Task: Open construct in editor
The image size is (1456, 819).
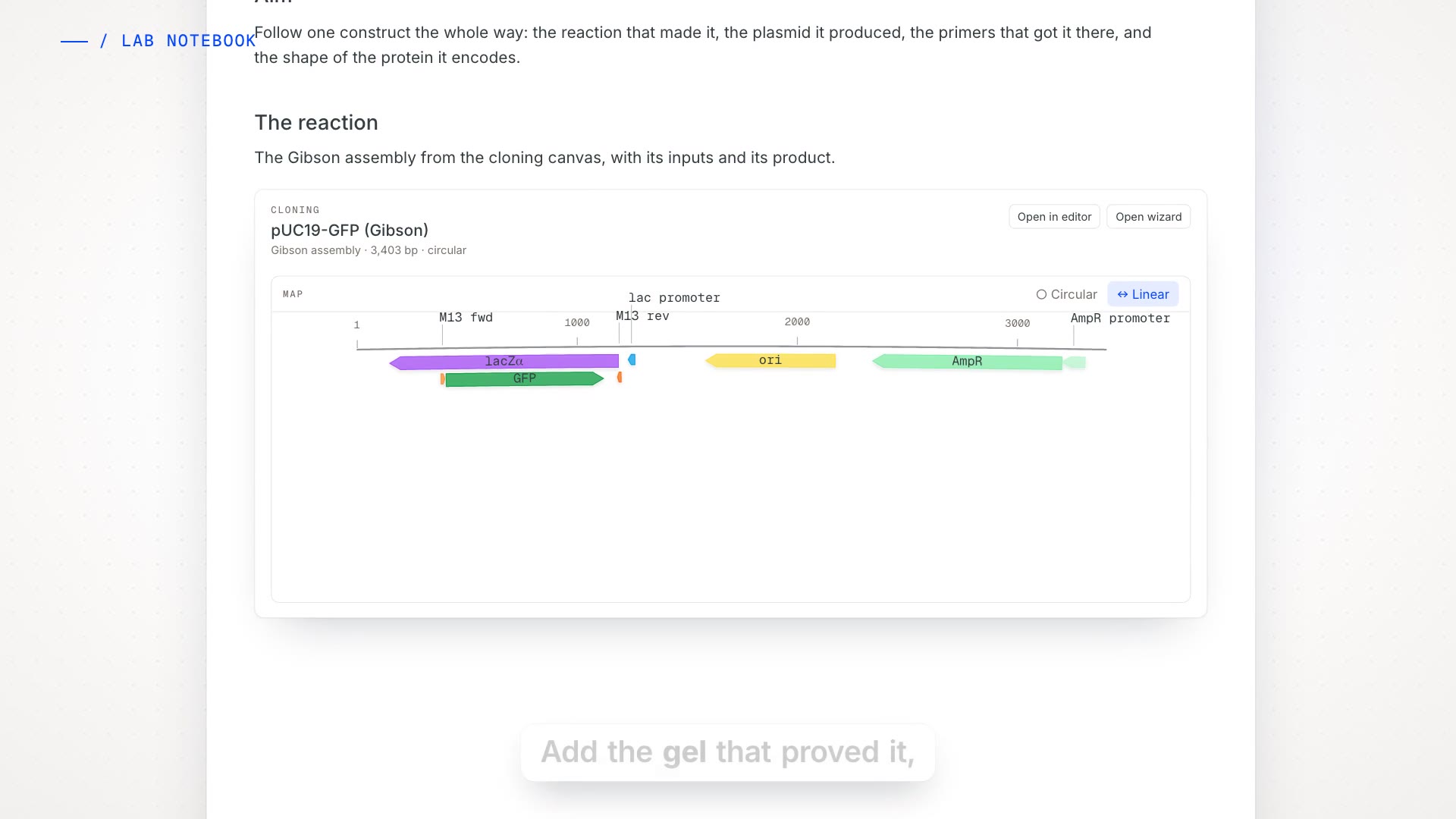Action: (x=1054, y=217)
